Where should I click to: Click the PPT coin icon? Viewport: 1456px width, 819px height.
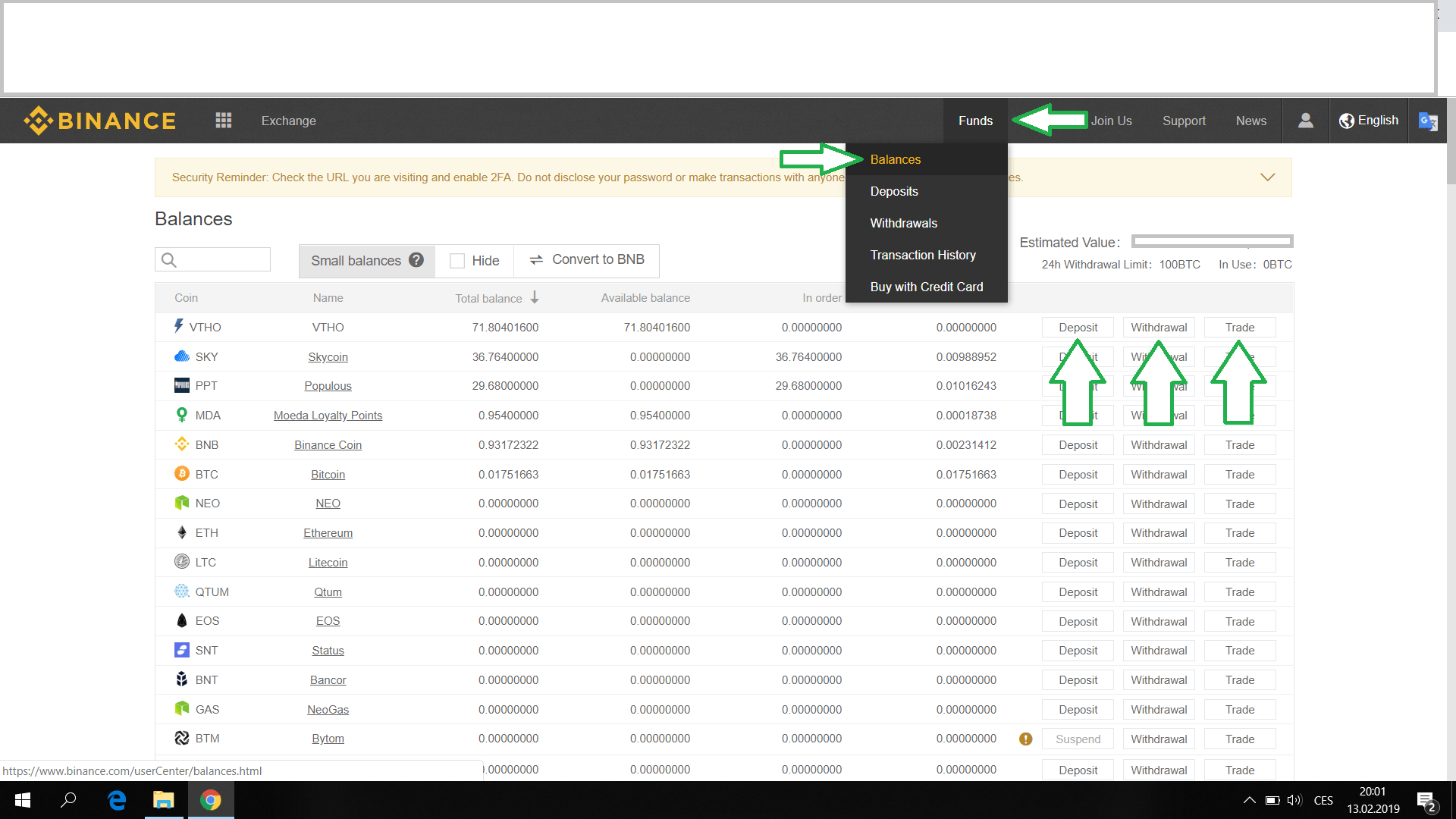[182, 385]
